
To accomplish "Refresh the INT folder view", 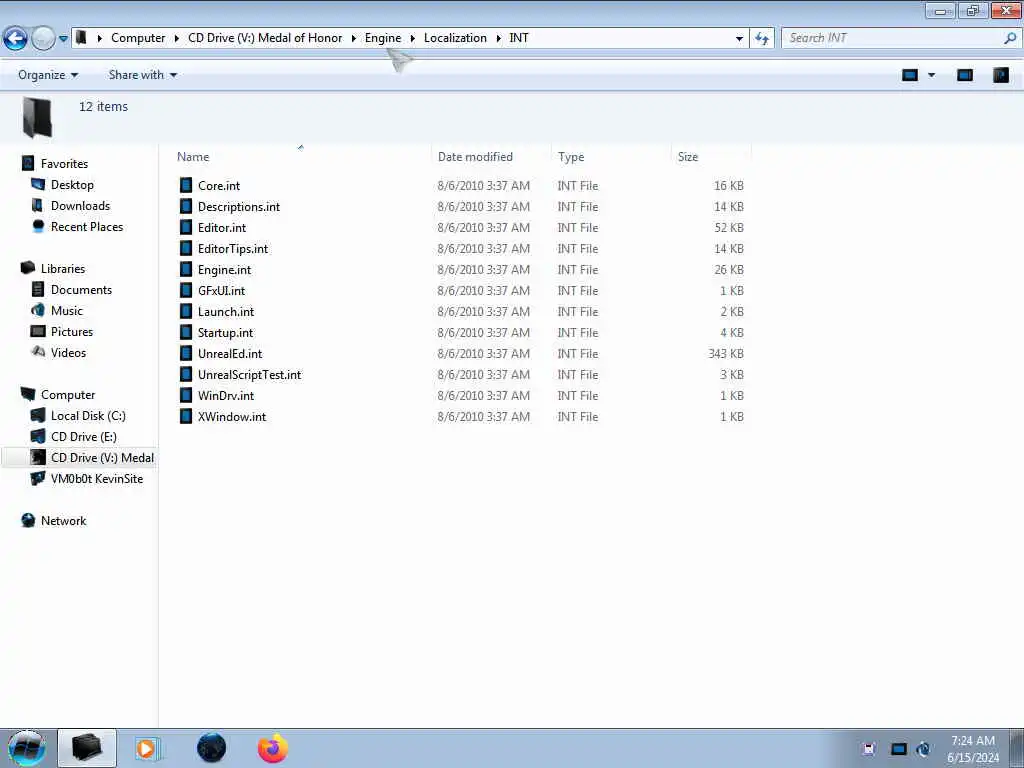I will tap(761, 39).
